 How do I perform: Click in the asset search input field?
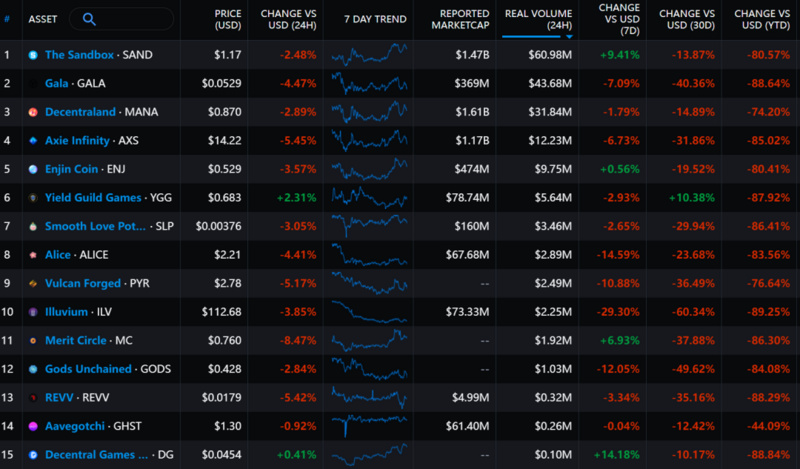(130, 19)
